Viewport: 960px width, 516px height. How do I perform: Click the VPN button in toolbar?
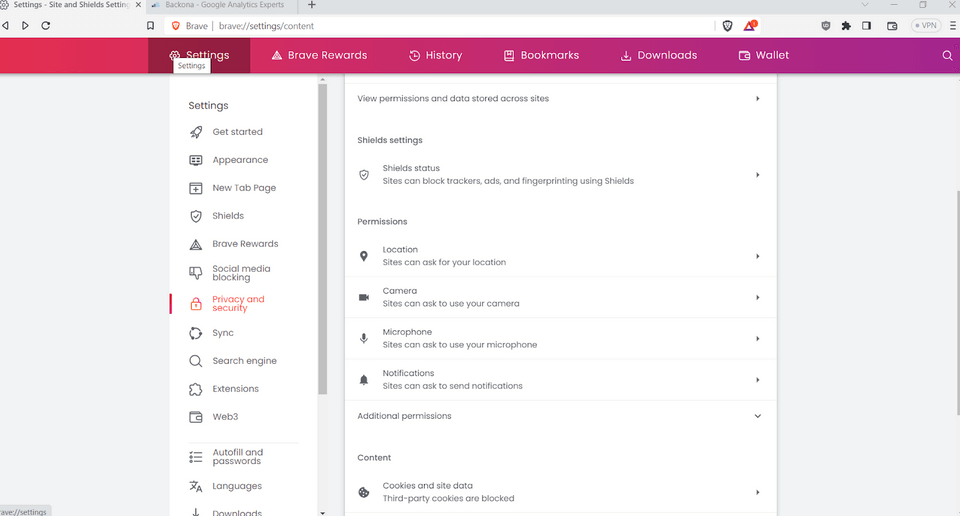(x=924, y=26)
